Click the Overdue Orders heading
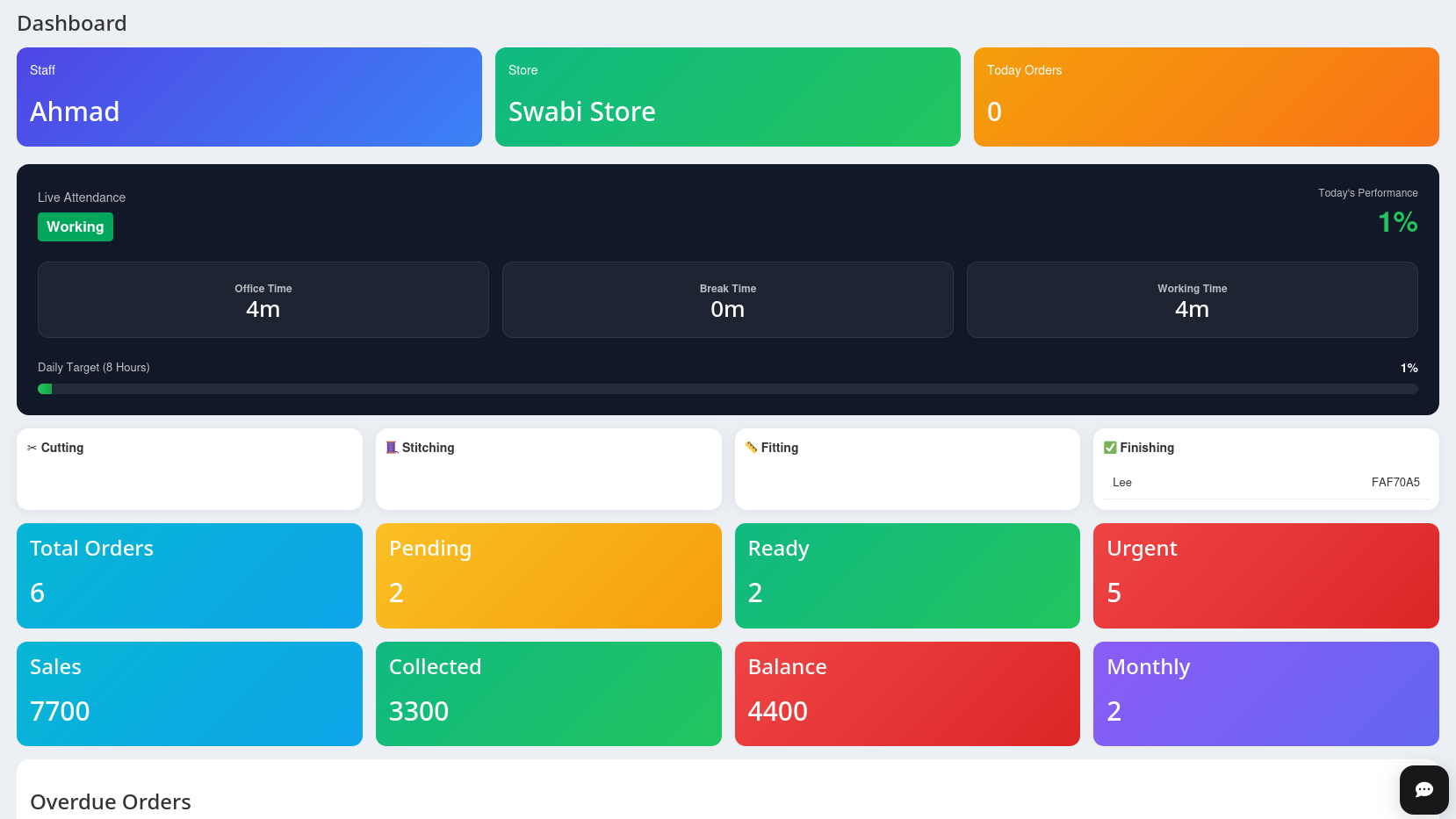Screen dimensions: 1456x819 pos(111,802)
